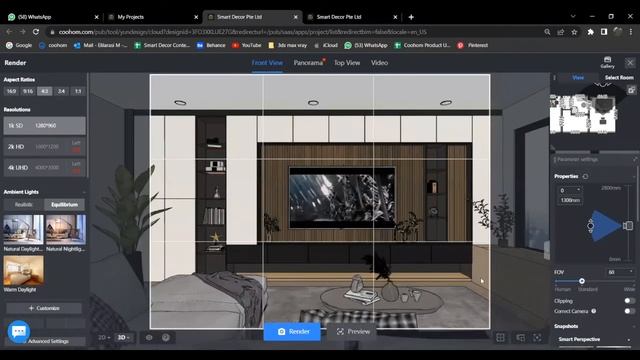Open the Behance bookmark
640x360 pixels.
211,45
